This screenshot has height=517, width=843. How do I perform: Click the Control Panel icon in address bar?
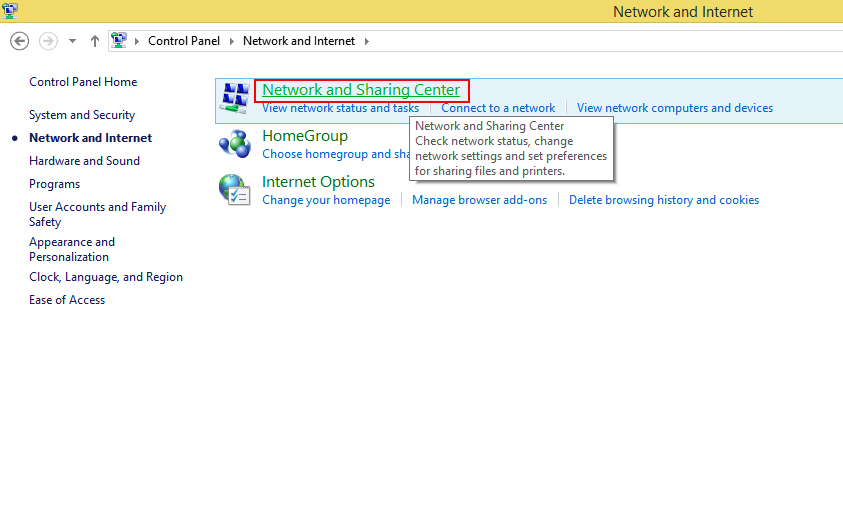(119, 40)
